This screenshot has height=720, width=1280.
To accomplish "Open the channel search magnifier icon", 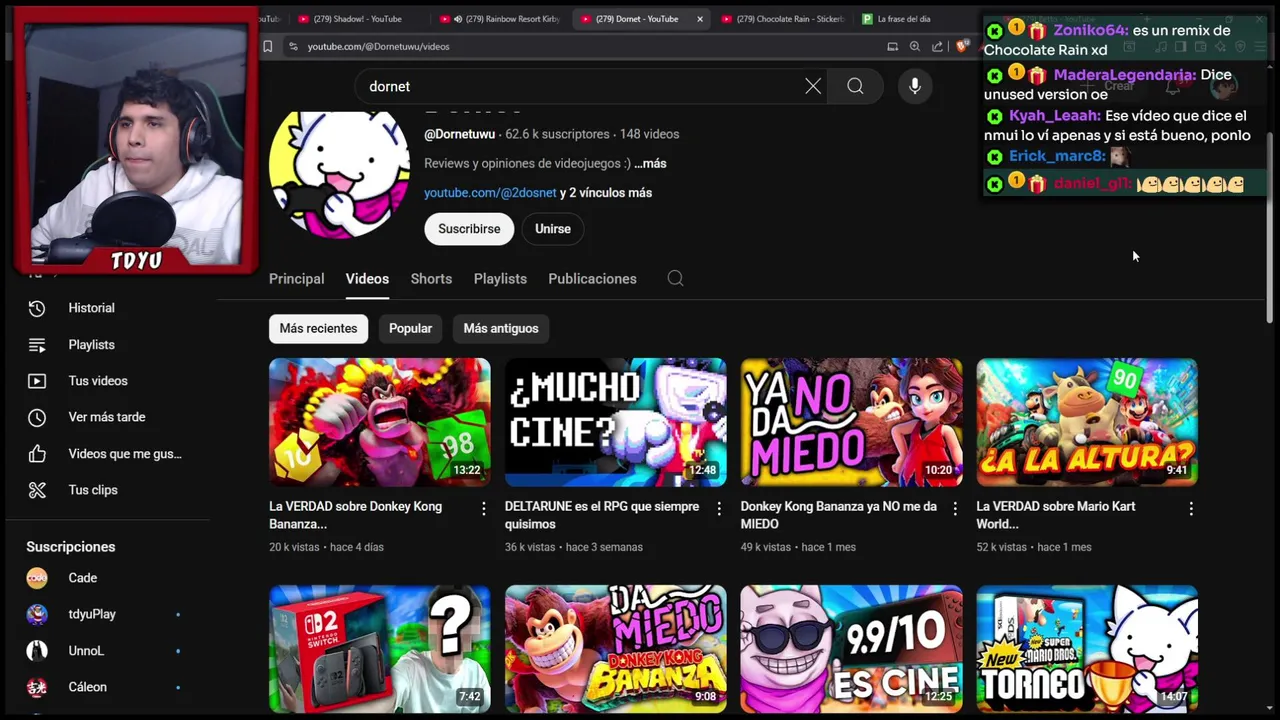I will click(676, 278).
